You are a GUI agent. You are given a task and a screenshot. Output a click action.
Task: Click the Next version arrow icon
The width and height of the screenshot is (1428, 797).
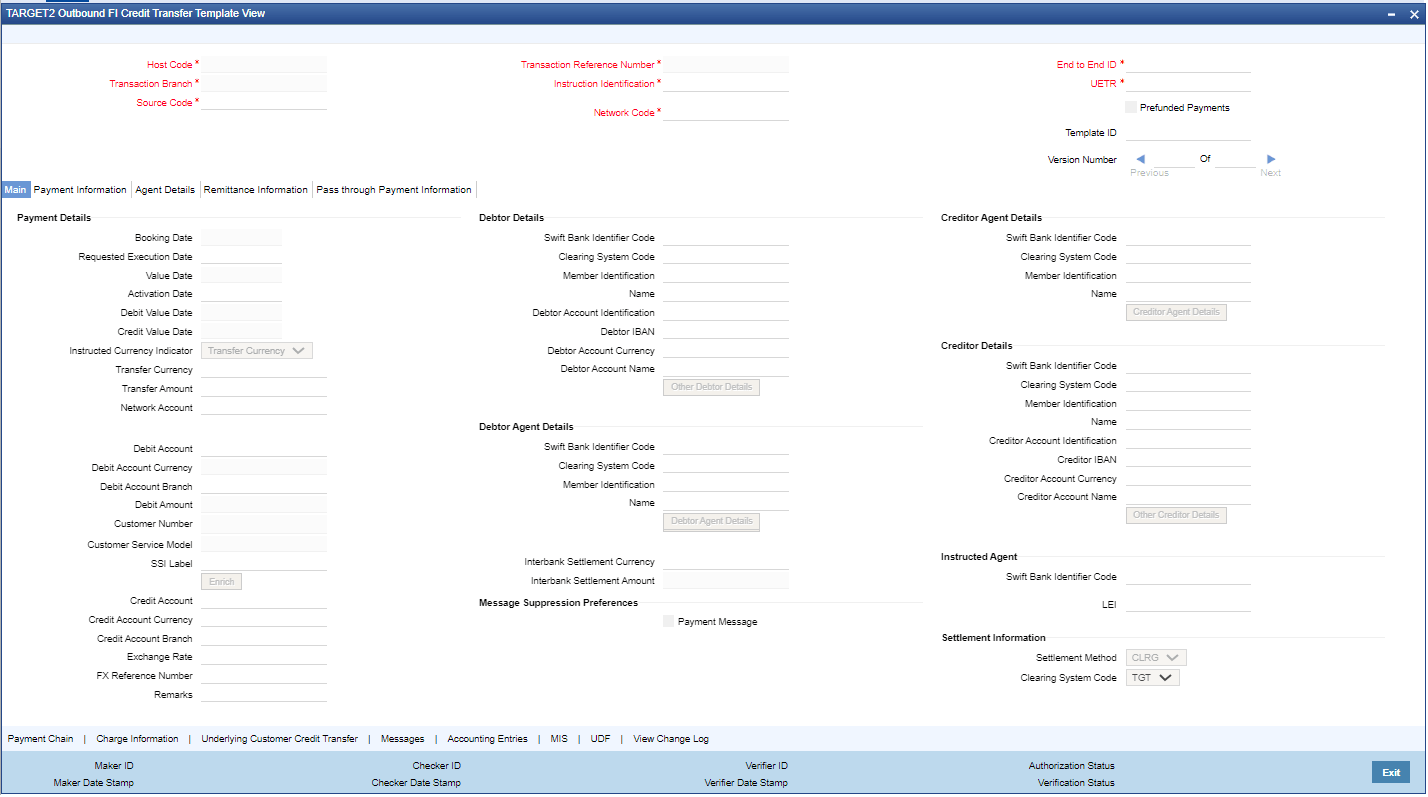(1271, 159)
